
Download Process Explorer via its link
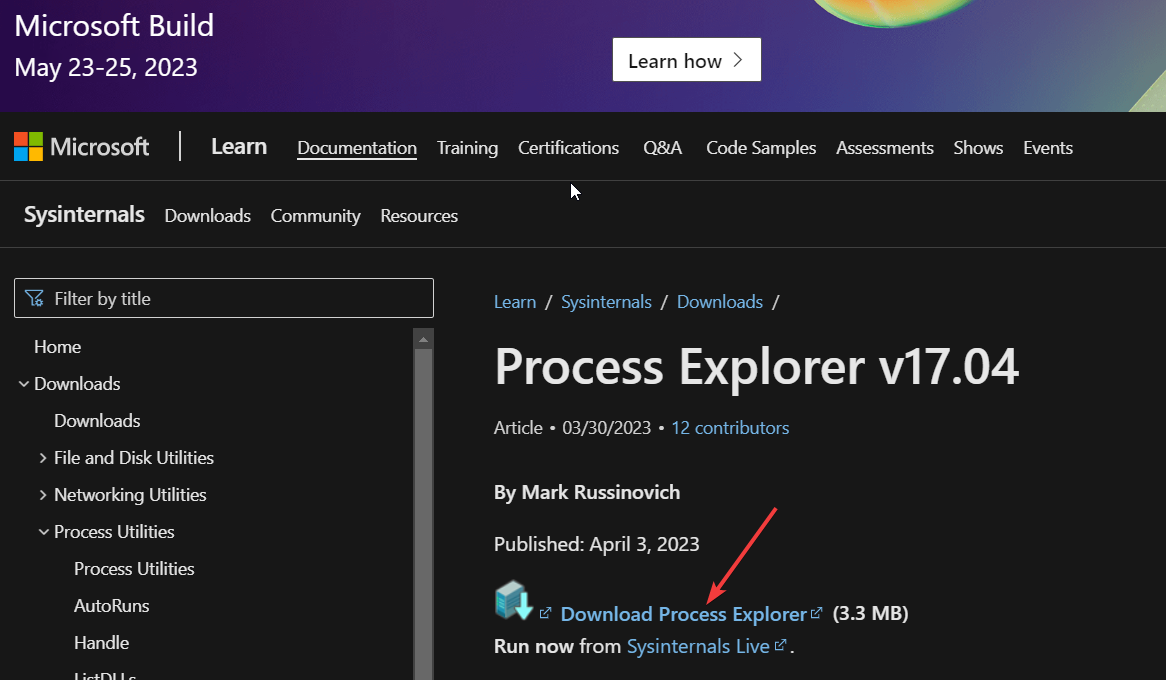pos(684,613)
